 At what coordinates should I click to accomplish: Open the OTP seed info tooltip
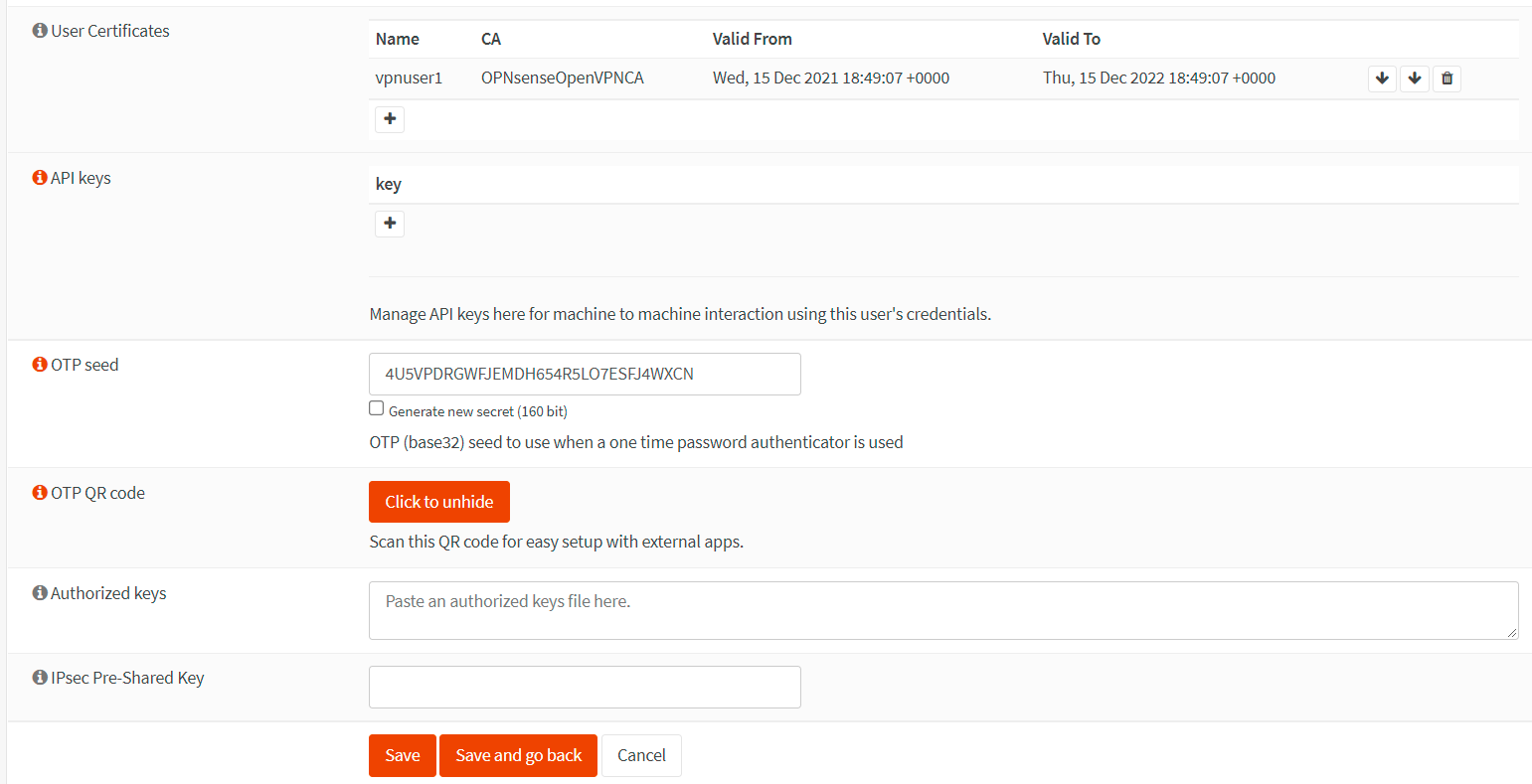pos(39,364)
